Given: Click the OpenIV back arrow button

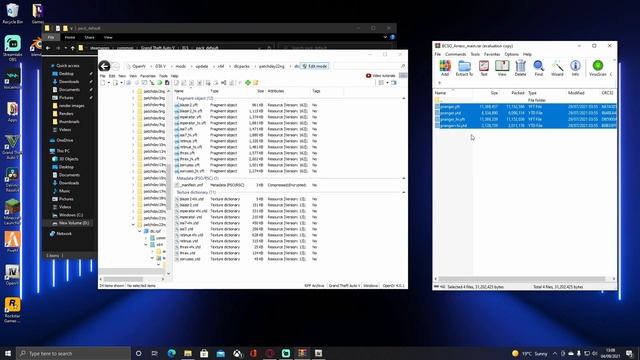Looking at the screenshot, I should tap(104, 66).
